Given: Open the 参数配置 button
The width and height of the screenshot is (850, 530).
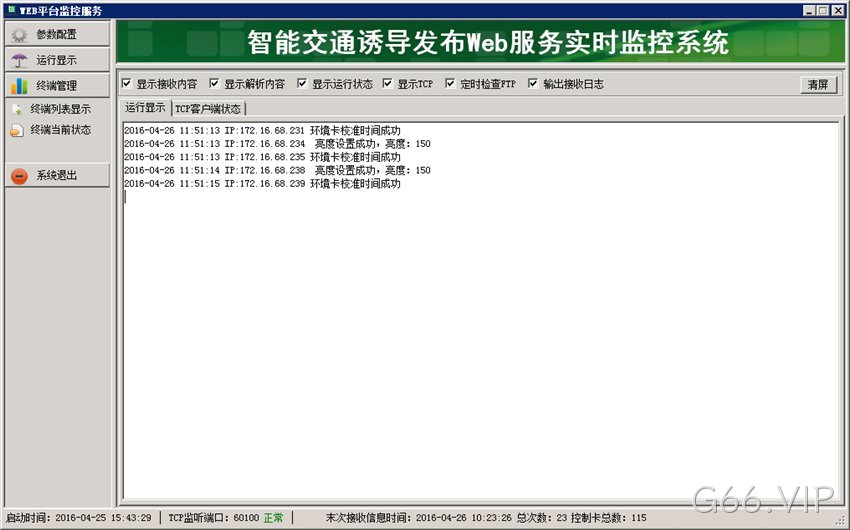Looking at the screenshot, I should pos(57,34).
